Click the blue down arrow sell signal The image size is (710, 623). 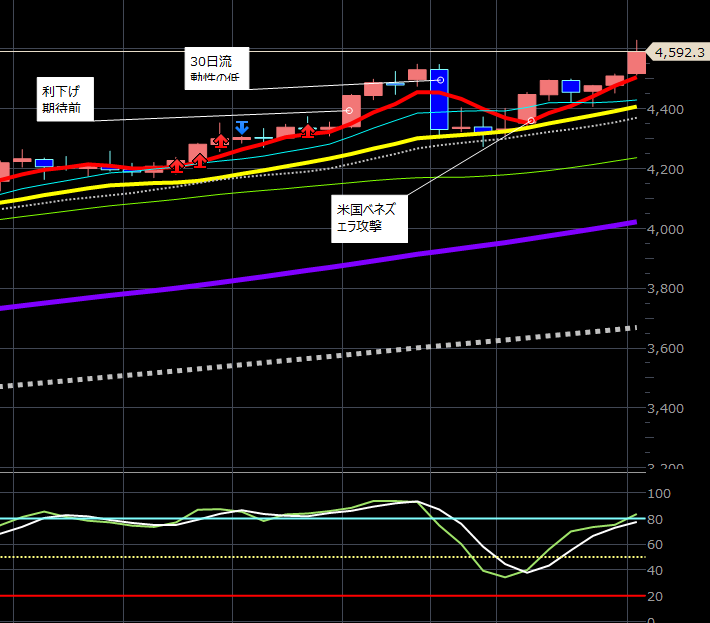[242, 127]
